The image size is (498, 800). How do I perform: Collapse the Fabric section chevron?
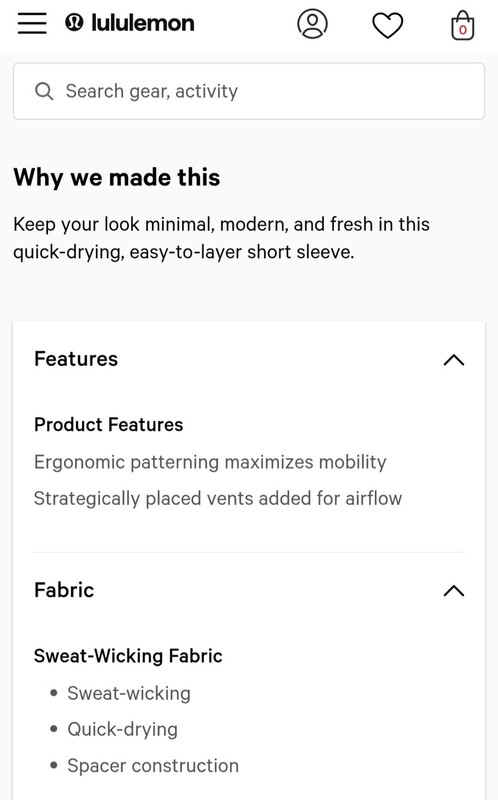pyautogui.click(x=454, y=591)
